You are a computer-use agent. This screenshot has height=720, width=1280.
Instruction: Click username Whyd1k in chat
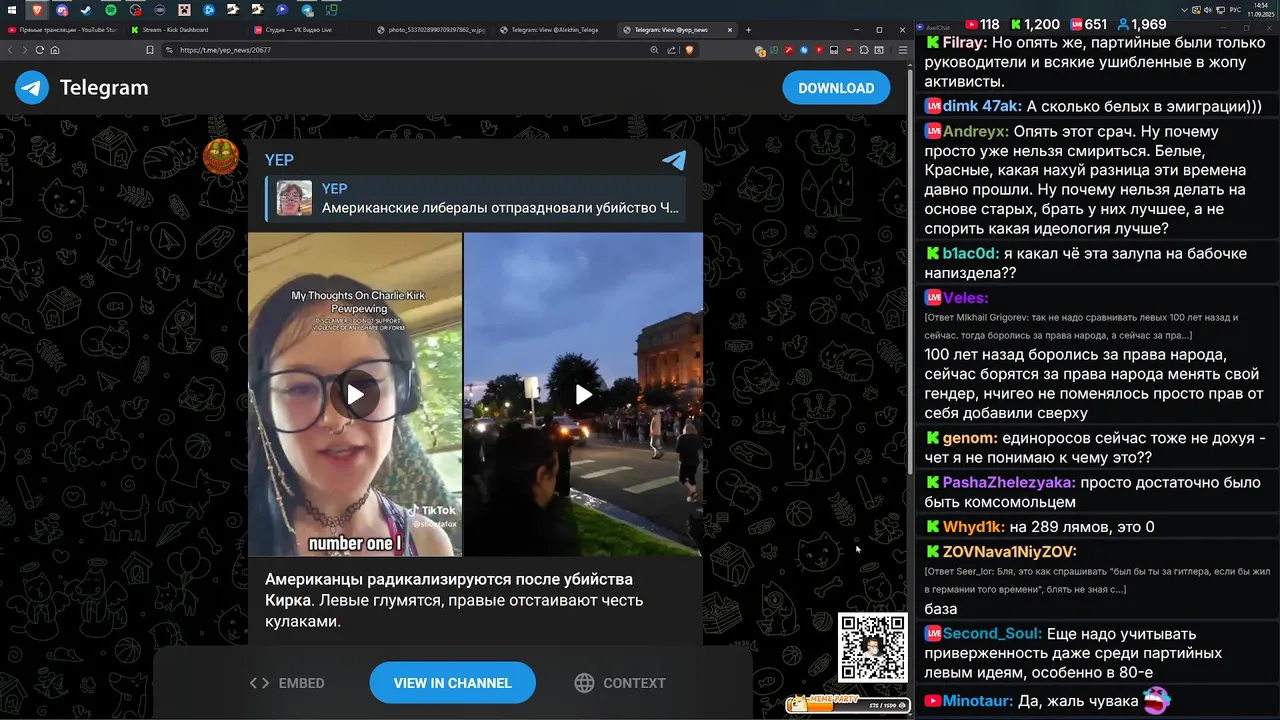[974, 526]
